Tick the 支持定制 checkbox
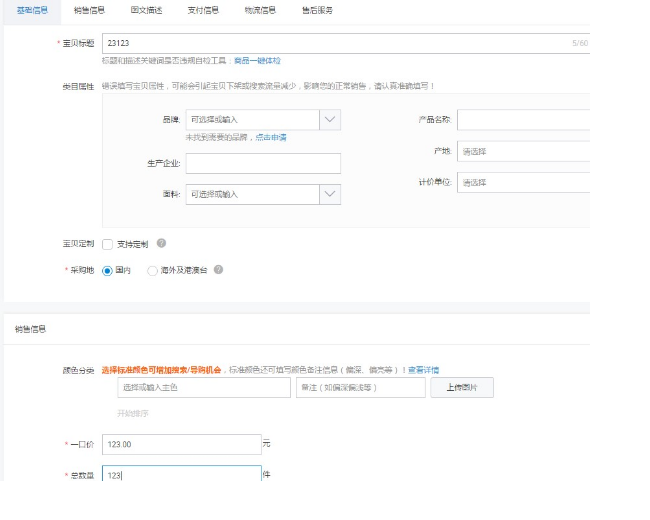Image resolution: width=650 pixels, height=520 pixels. coord(107,244)
